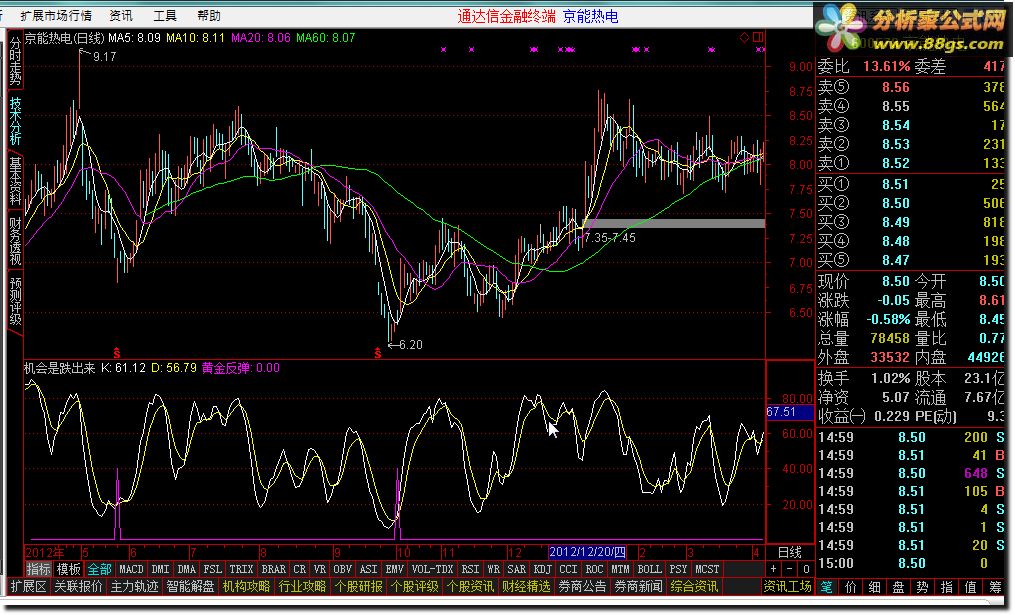Switch indicator to RSI
Viewport: 1015px width, 615px height.
pyautogui.click(x=471, y=569)
